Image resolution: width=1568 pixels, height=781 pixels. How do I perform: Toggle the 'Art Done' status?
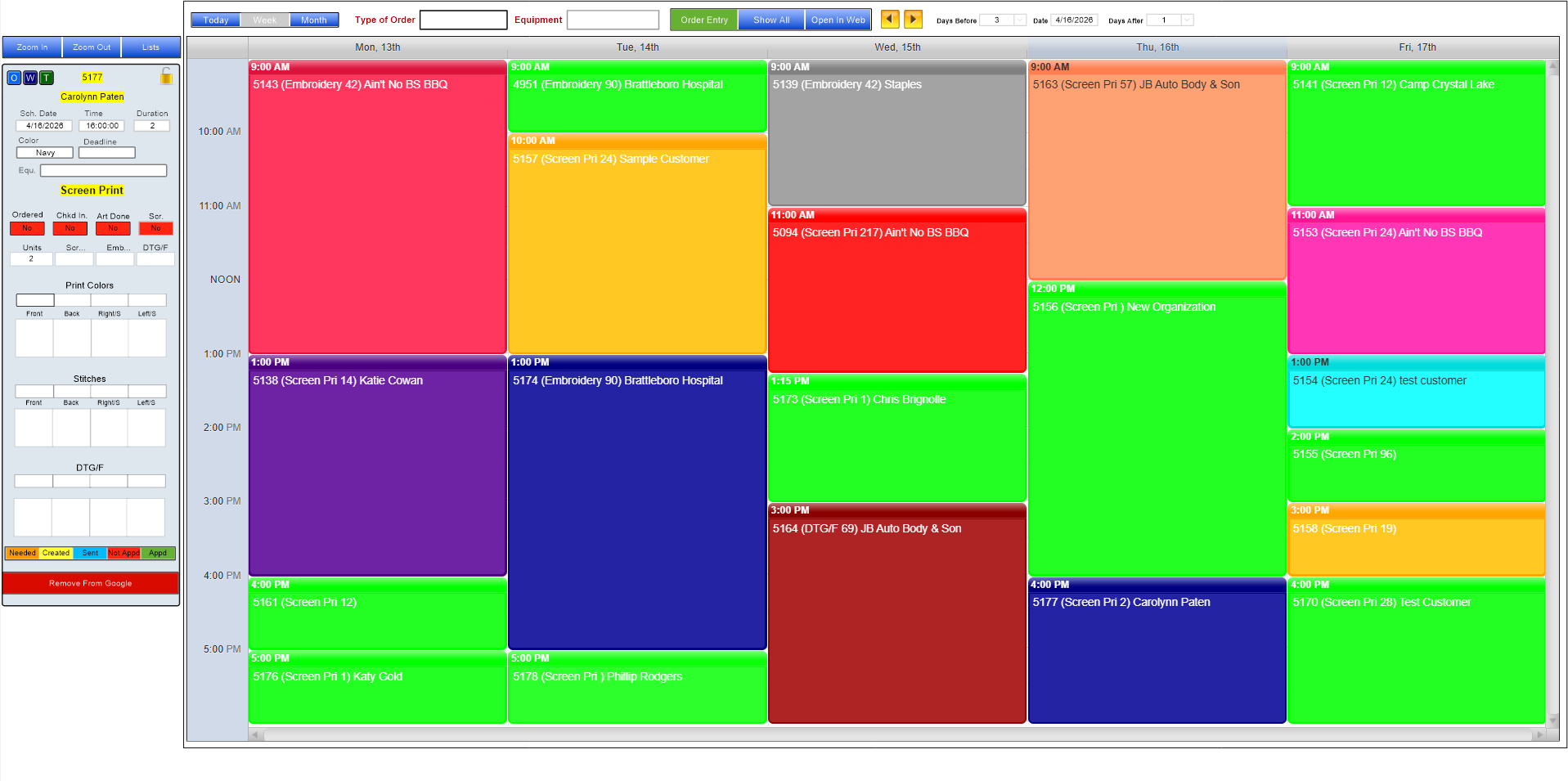[x=113, y=228]
